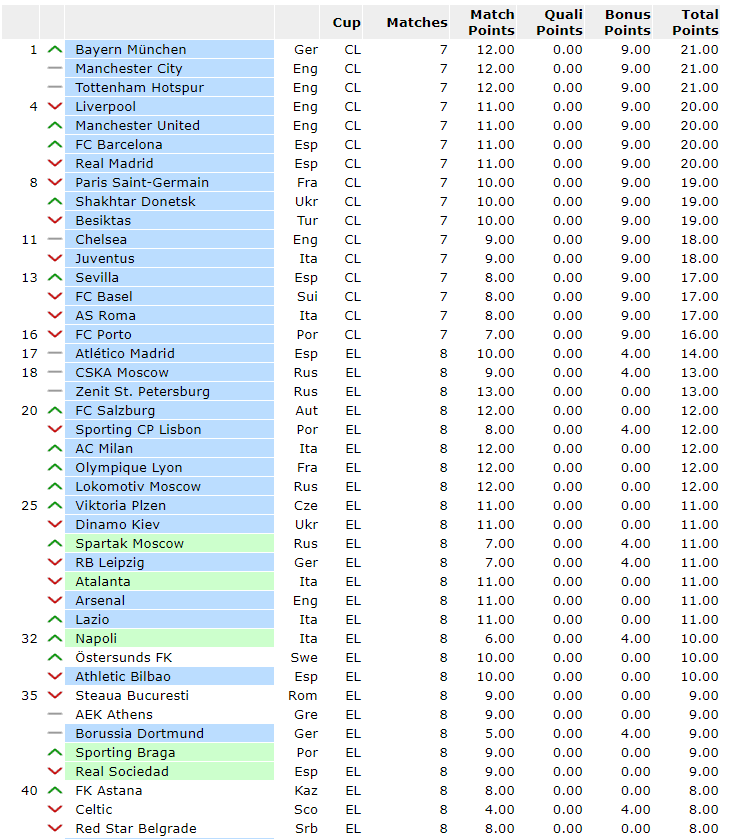Click the green up arrow beside FC Salzburg
Image resolution: width=730 pixels, height=839 pixels.
54,410
